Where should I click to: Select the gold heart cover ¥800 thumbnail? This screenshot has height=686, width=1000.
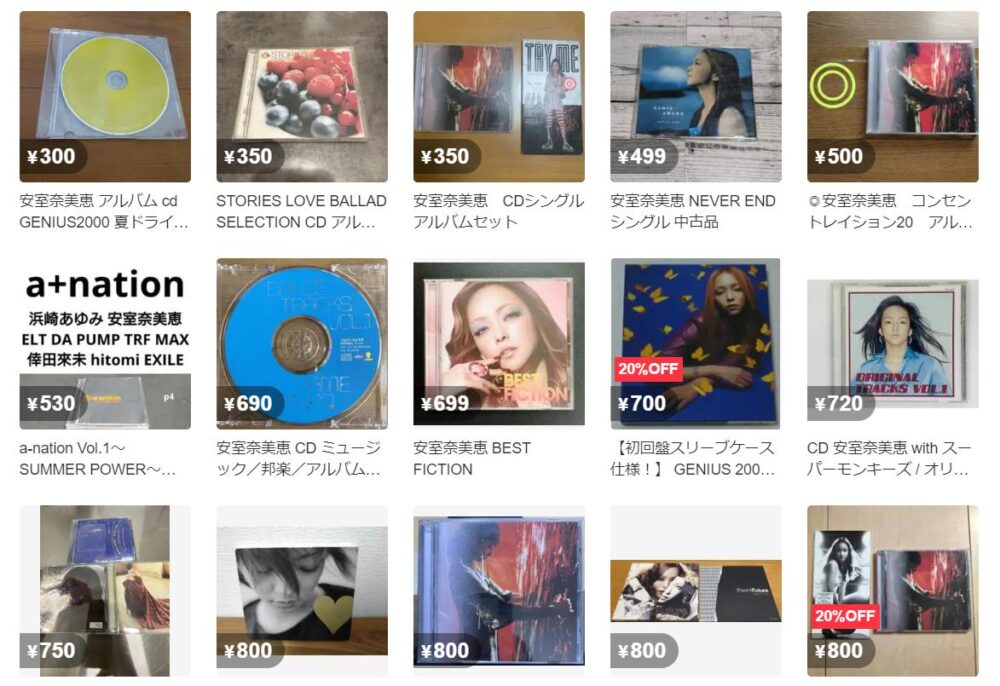pyautogui.click(x=302, y=591)
